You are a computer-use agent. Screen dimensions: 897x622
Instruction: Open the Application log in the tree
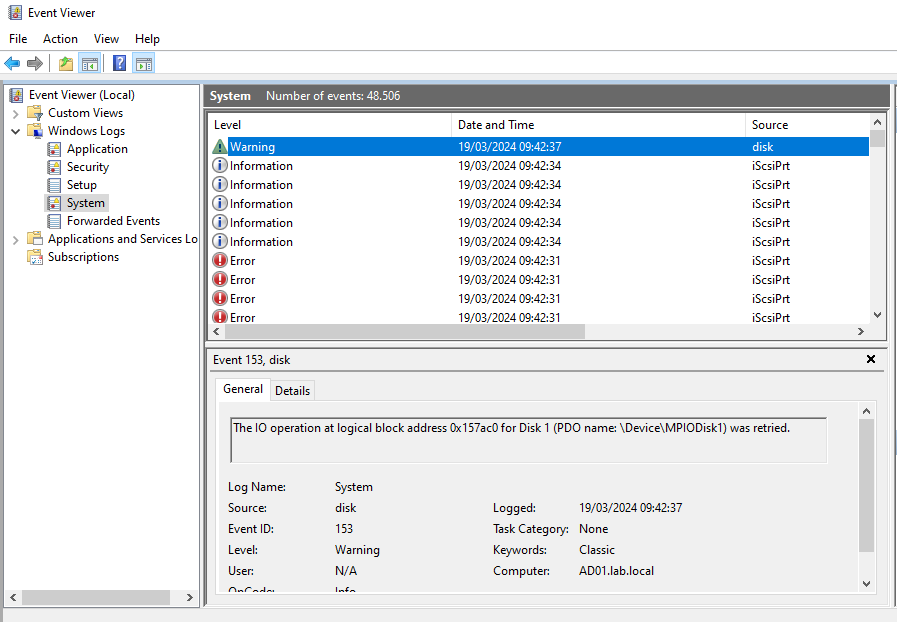[x=97, y=149]
